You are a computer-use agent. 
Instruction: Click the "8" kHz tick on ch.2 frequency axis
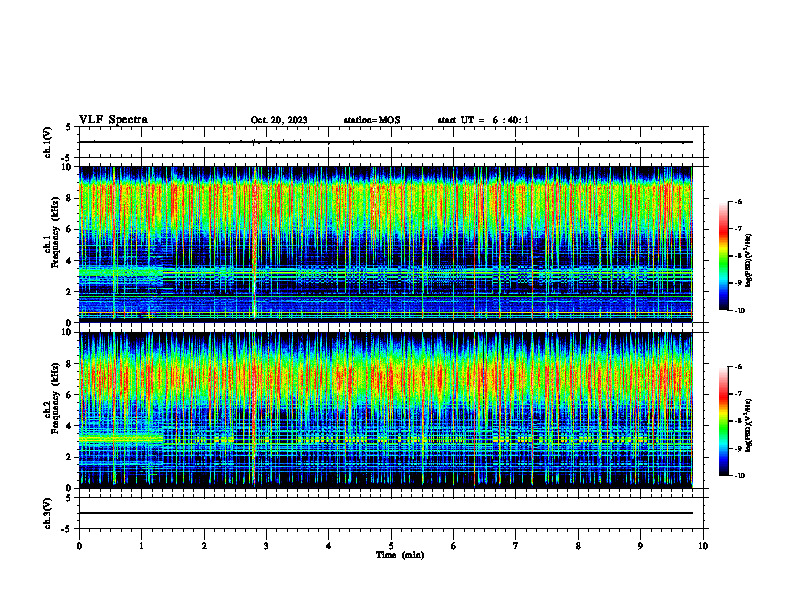69,364
